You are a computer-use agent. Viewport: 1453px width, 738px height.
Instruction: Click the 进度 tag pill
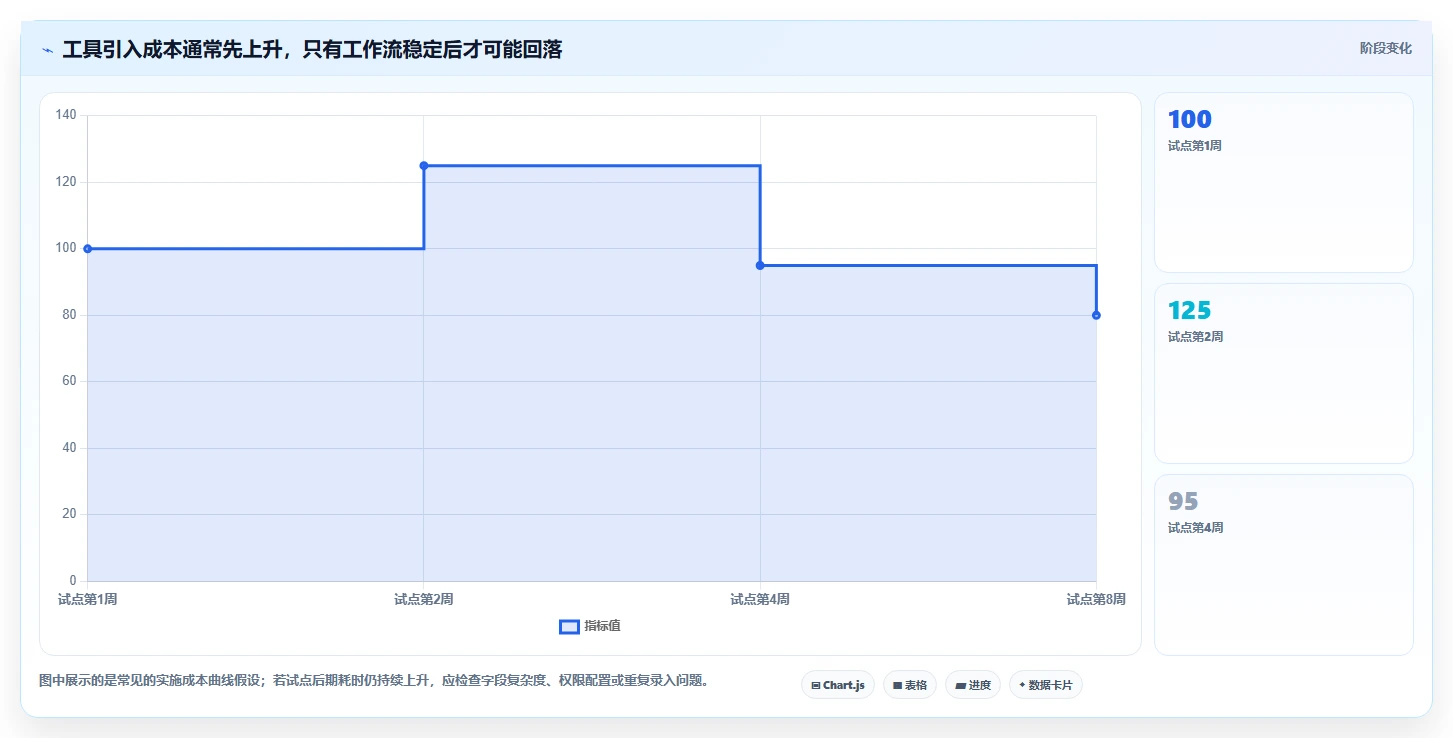click(x=973, y=685)
